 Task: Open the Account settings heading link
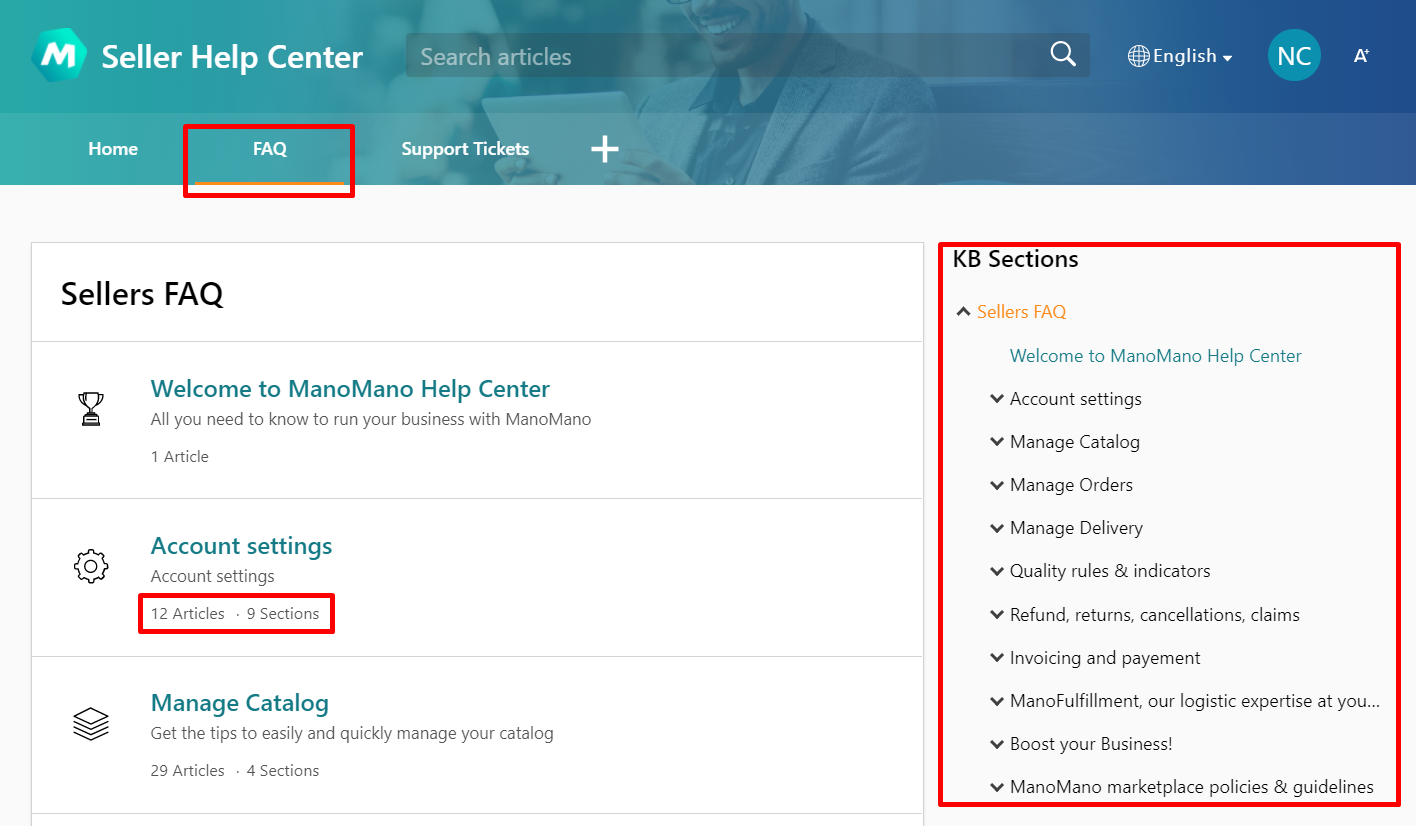(241, 546)
